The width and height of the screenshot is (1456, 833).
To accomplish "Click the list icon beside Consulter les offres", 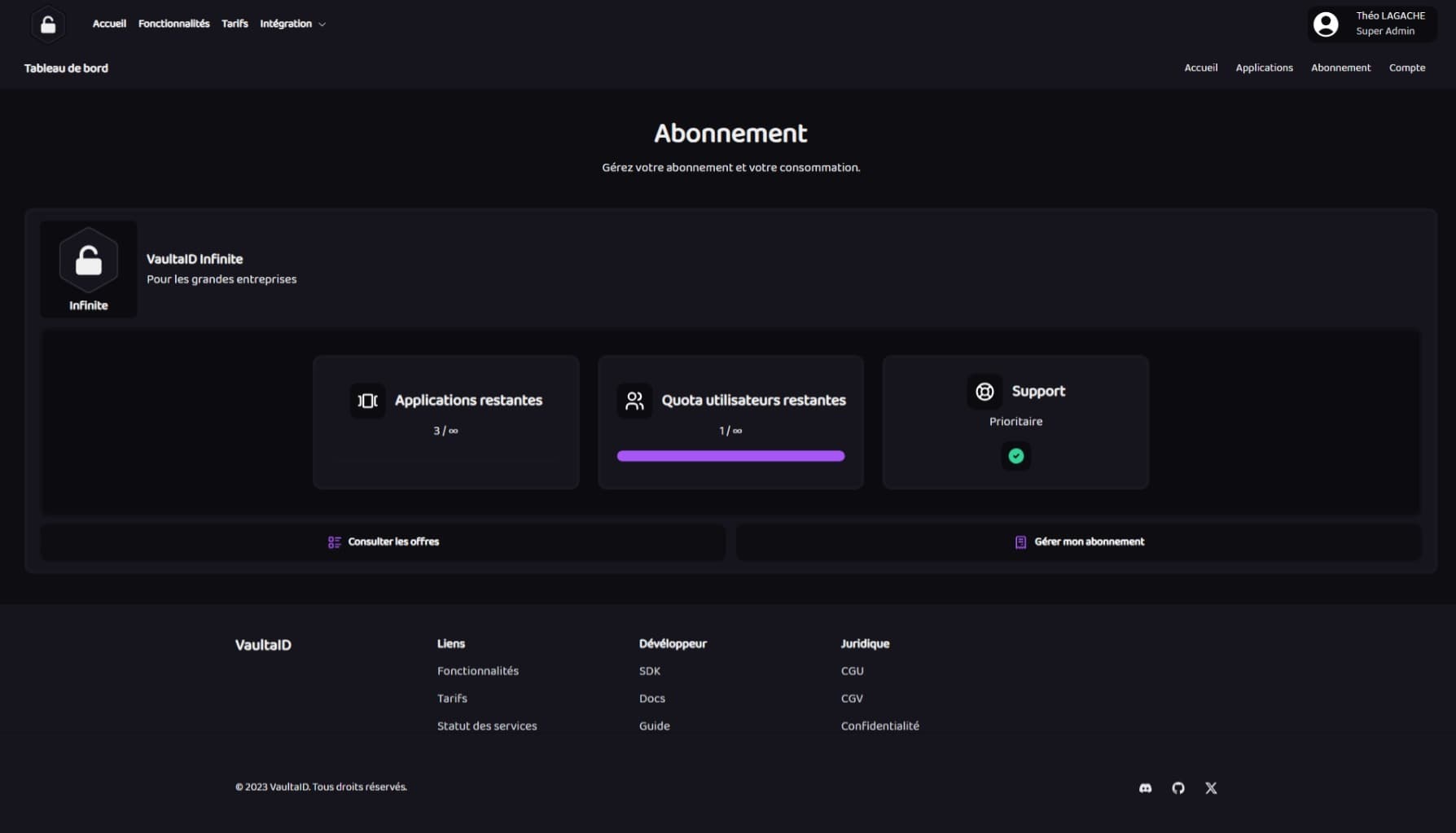I will click(x=334, y=542).
